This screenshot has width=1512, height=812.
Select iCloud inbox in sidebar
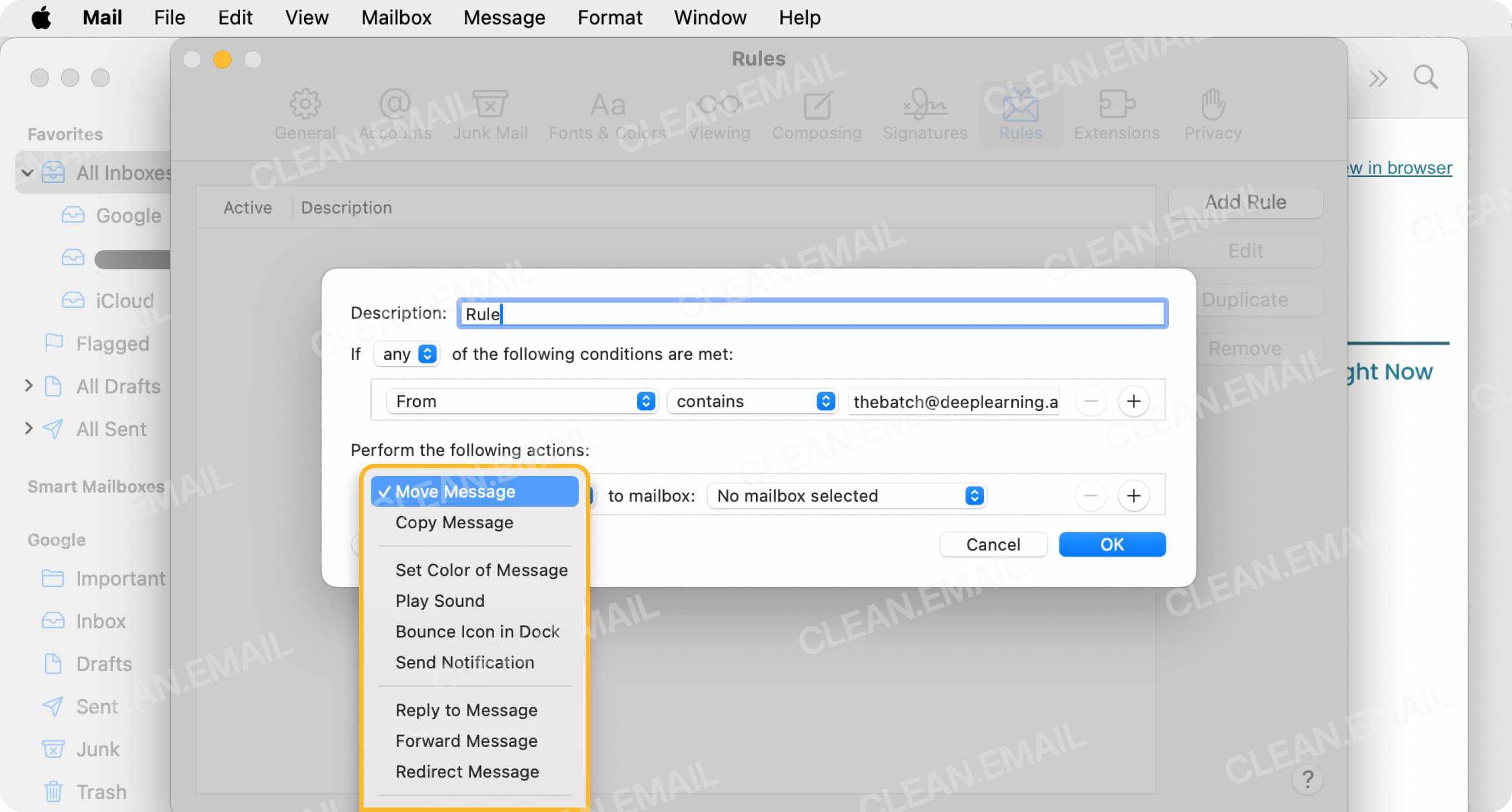tap(108, 301)
